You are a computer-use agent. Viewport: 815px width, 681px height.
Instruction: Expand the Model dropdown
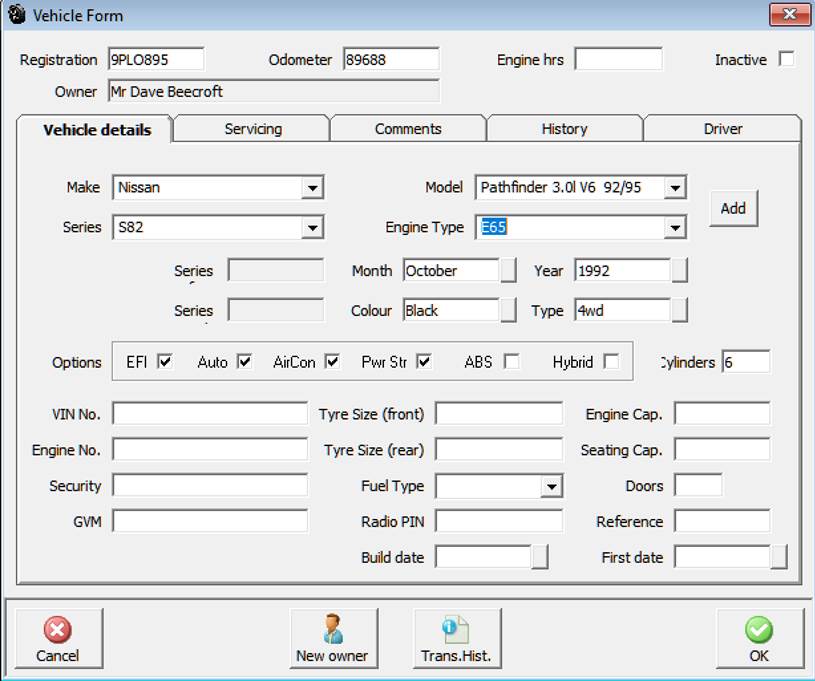pos(675,188)
